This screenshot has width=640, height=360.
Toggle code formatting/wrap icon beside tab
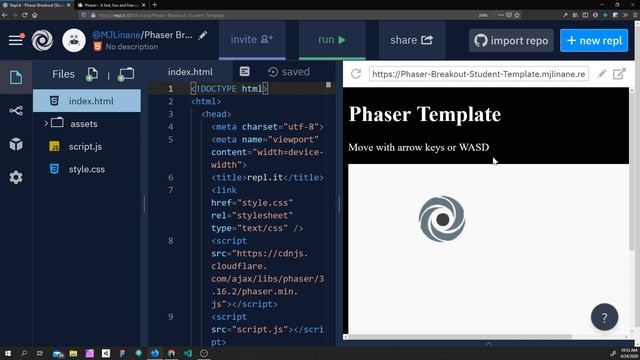pos(244,71)
